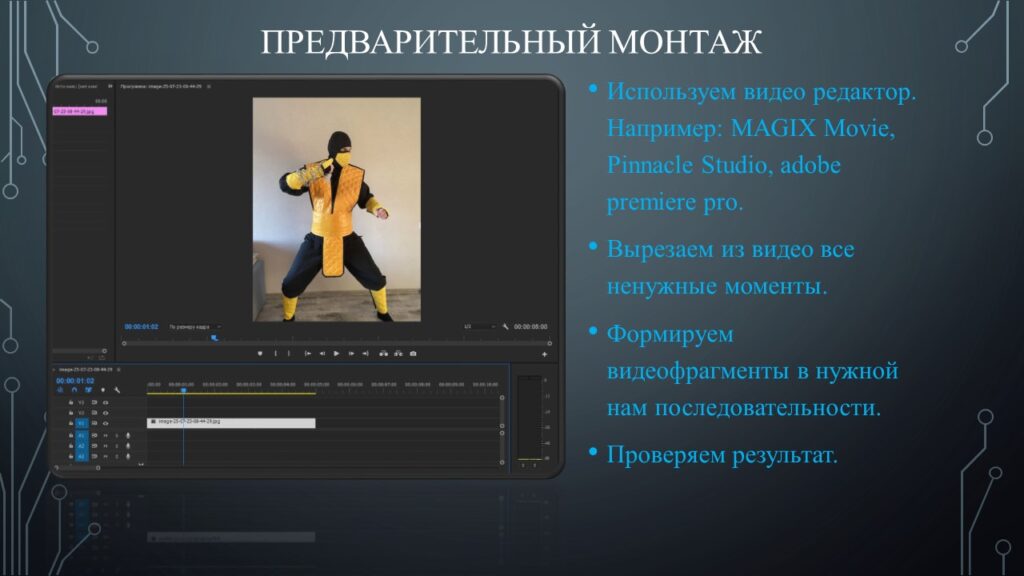The height and width of the screenshot is (576, 1024).
Task: Toggle sync lock on V3 track
Action: [94, 402]
